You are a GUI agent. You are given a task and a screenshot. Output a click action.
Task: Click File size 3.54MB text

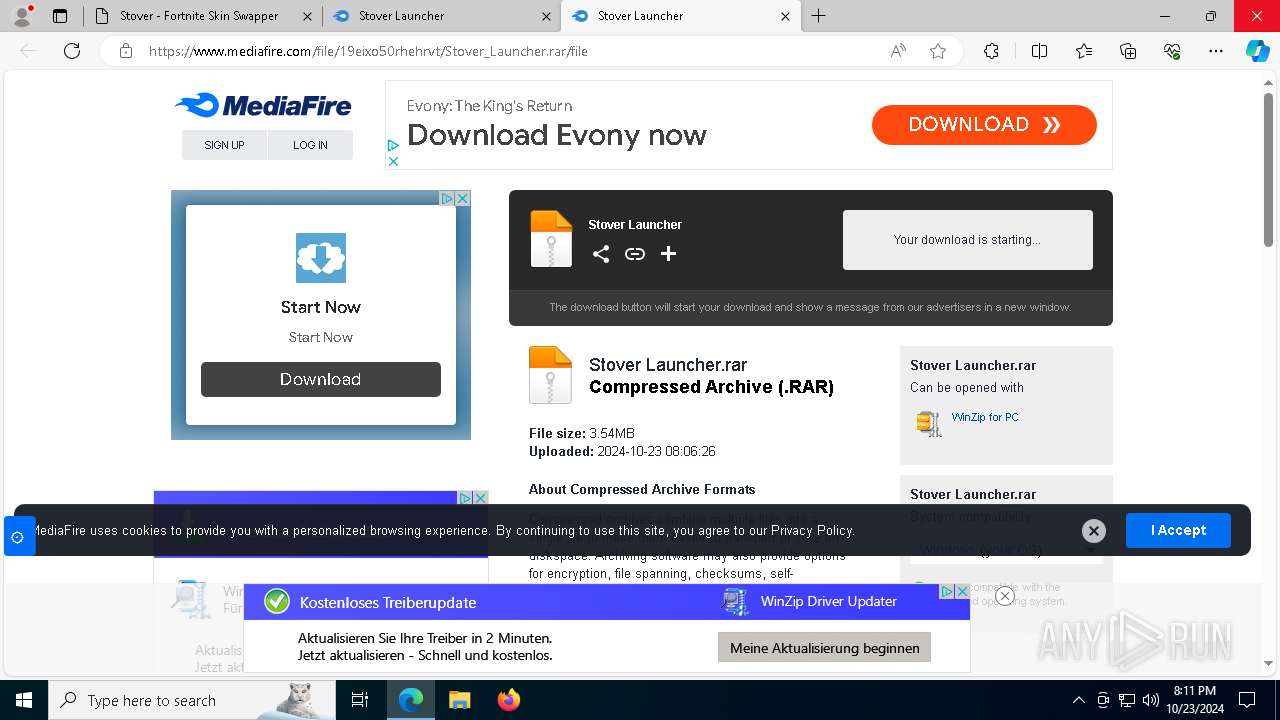(582, 433)
